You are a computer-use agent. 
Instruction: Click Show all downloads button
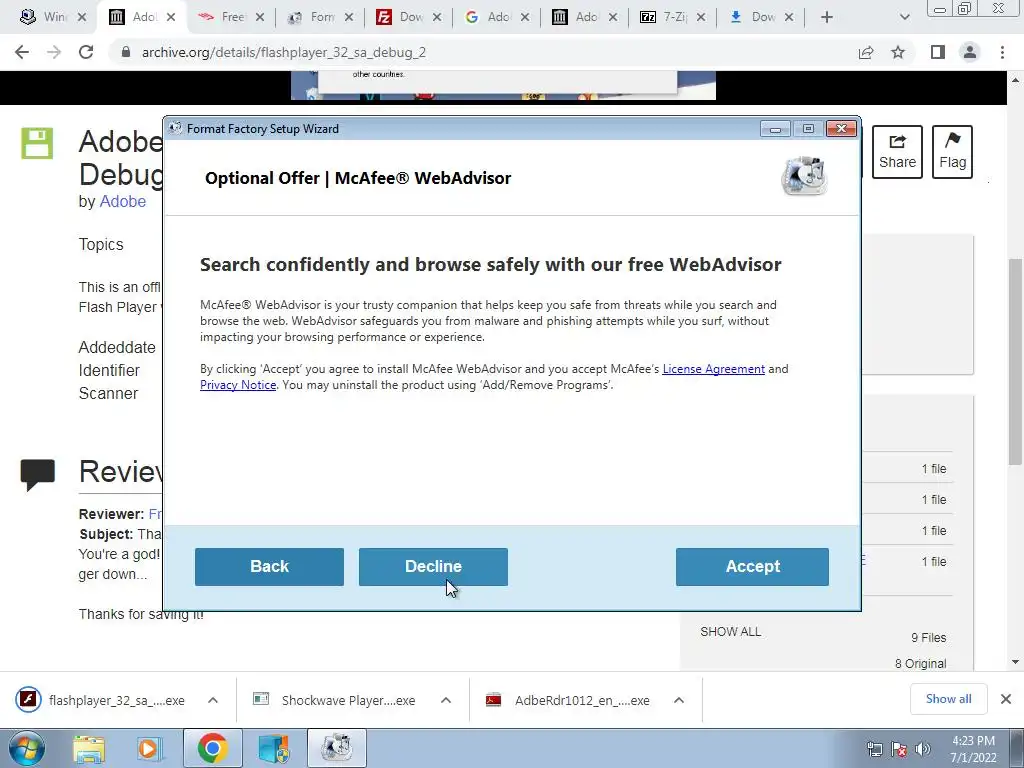948,699
